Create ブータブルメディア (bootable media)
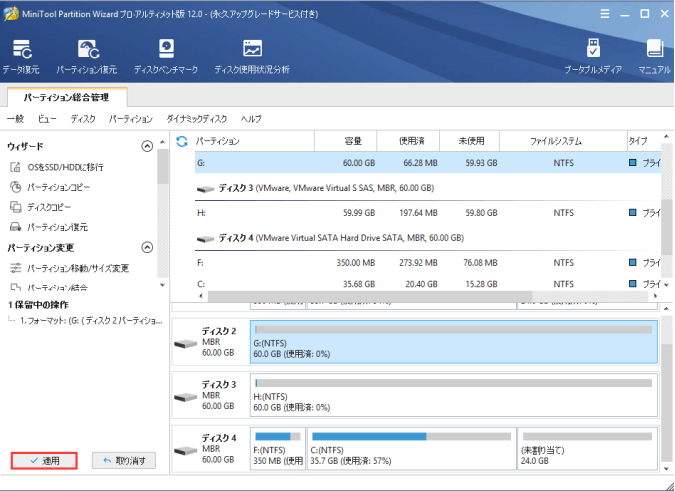675x491 pixels. (593, 56)
